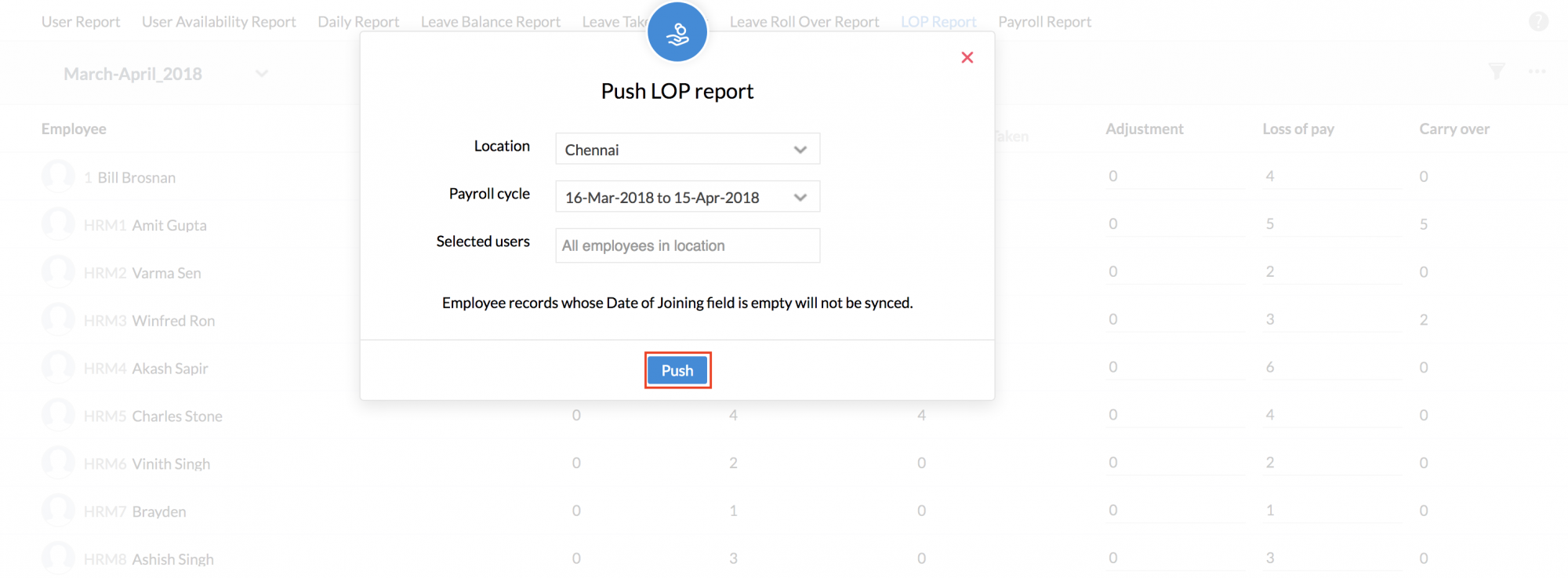Select employee Akash Sapir

[170, 369]
